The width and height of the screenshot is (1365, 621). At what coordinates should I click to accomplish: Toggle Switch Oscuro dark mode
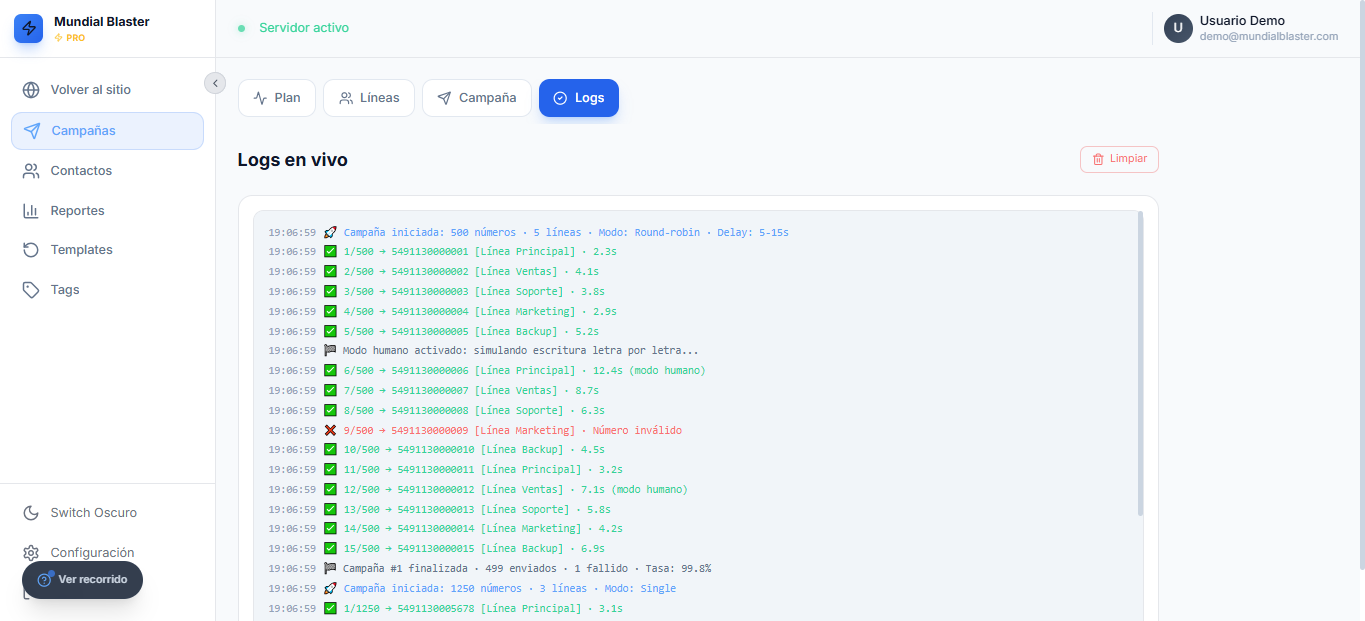(x=107, y=513)
